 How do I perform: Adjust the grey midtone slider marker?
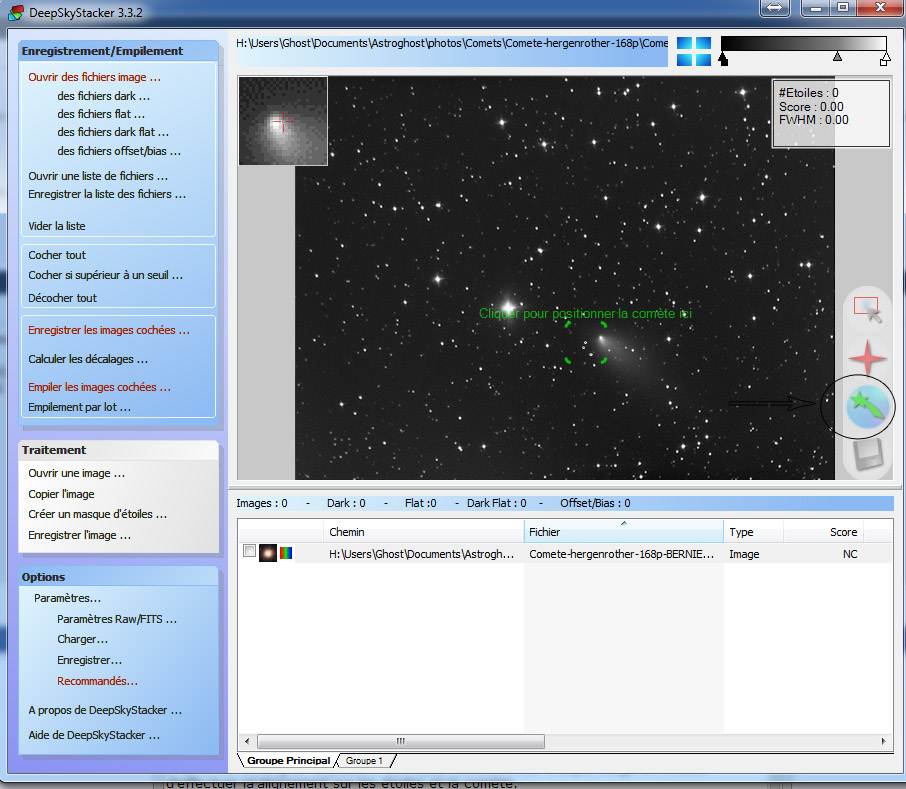(x=837, y=57)
